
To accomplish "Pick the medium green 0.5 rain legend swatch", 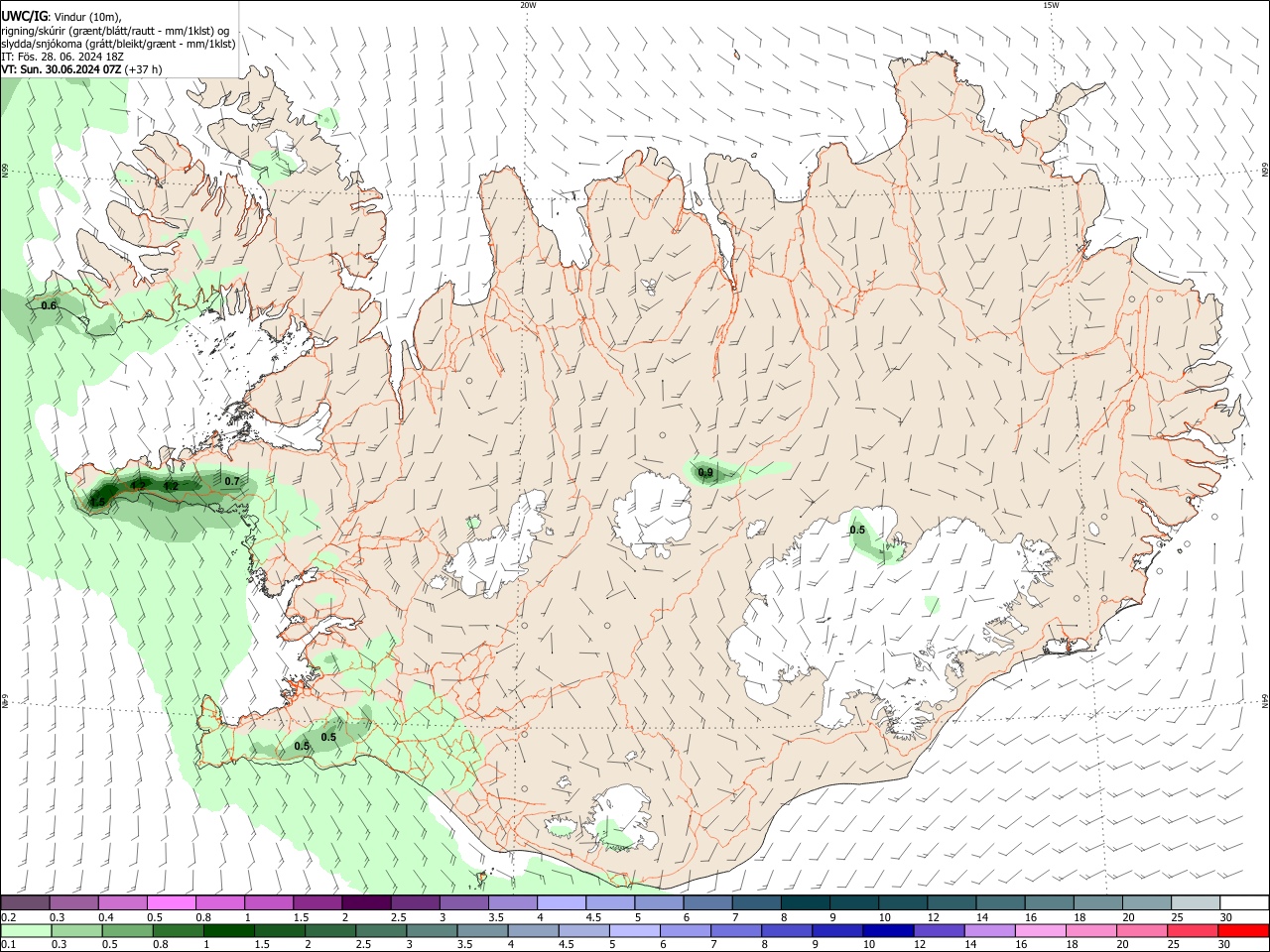I will click(127, 930).
